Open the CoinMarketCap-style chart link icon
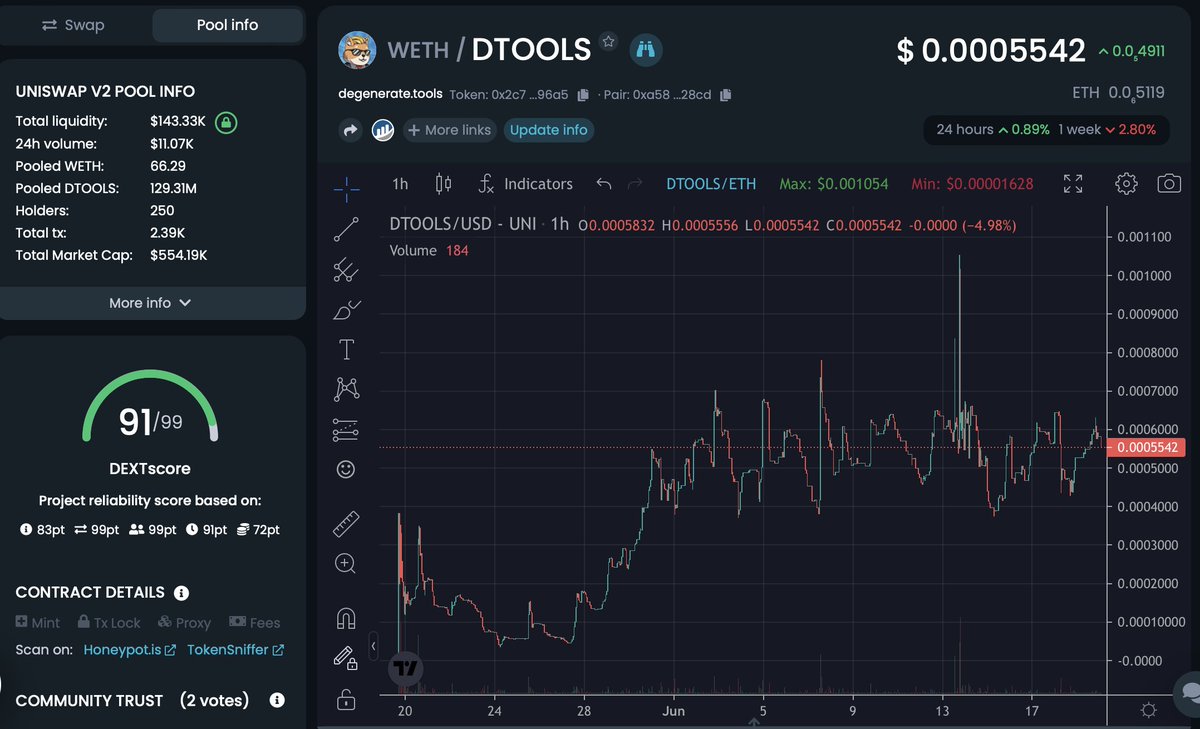 coord(383,130)
